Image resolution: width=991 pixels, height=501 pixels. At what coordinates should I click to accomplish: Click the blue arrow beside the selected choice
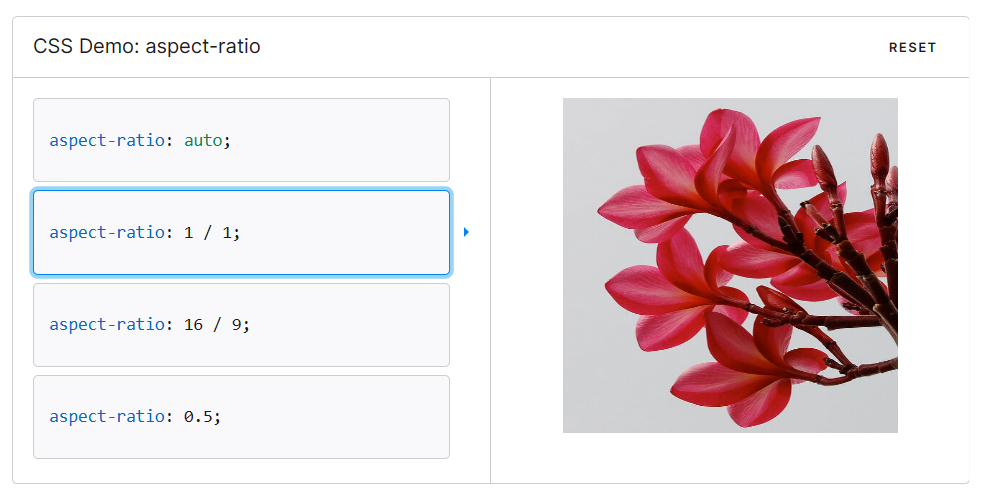tap(466, 232)
